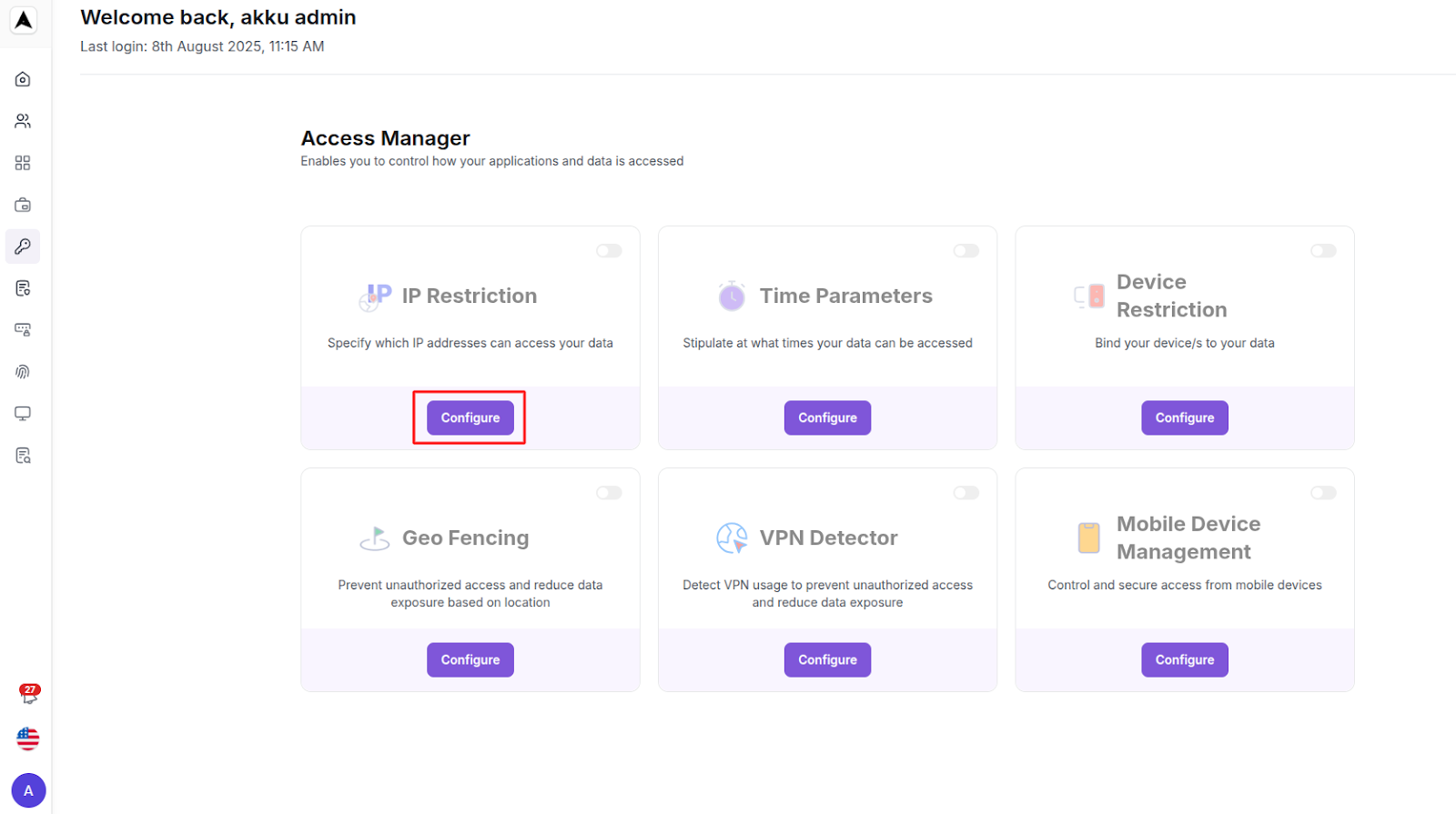
Task: Click "Enables you to control" subtitle text
Action: [x=492, y=161]
